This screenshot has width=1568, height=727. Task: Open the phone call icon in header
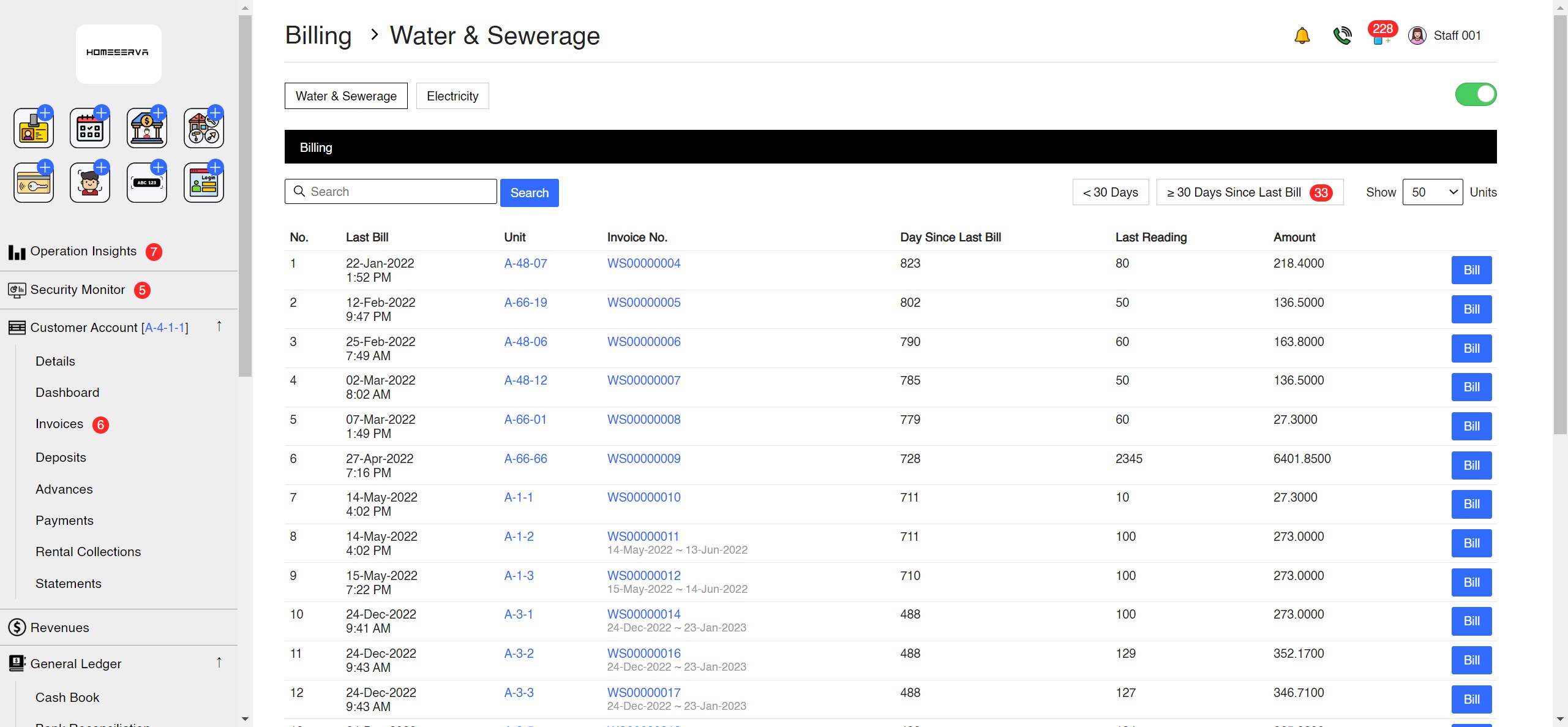tap(1342, 35)
